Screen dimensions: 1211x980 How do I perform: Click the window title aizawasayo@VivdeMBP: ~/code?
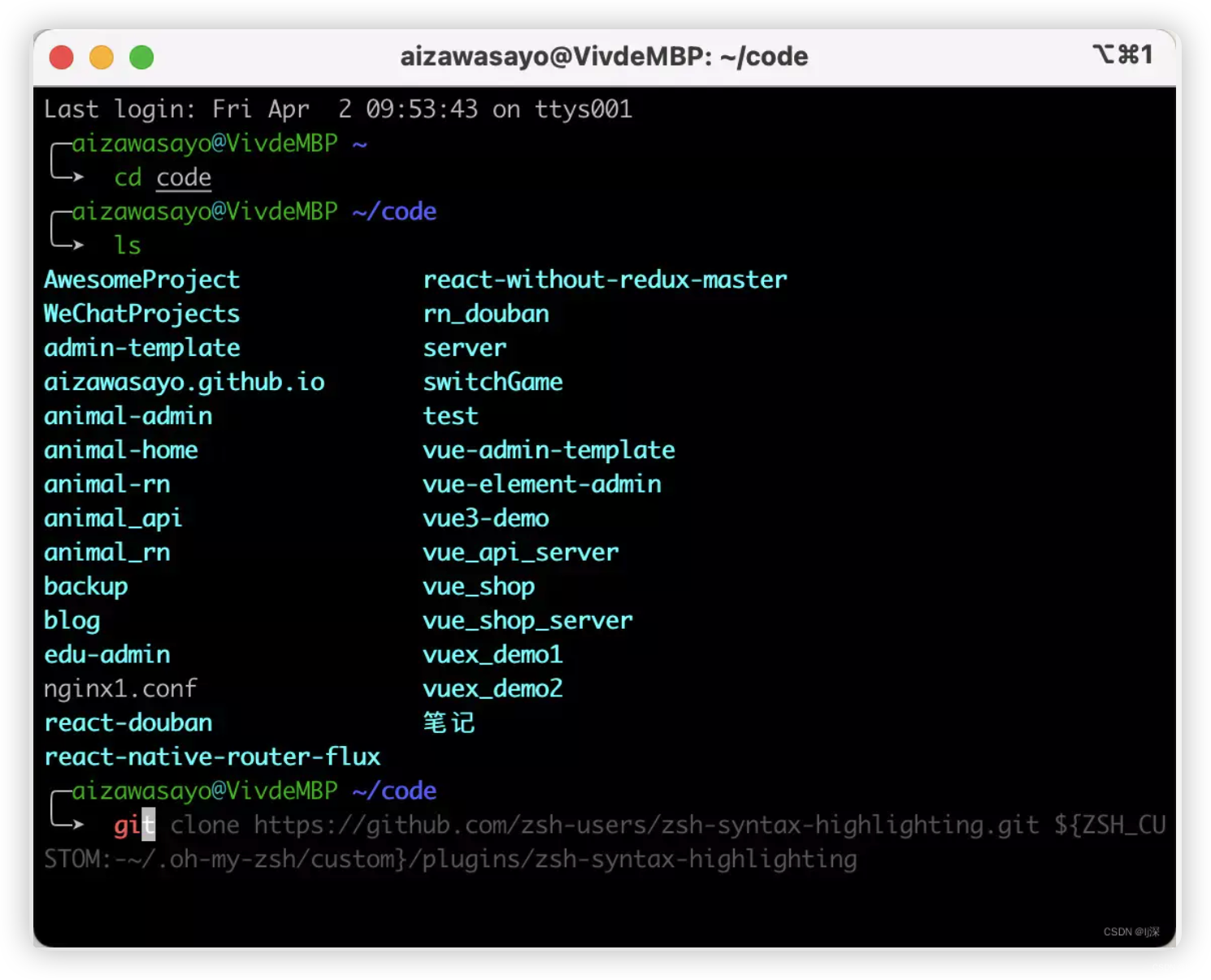[604, 57]
